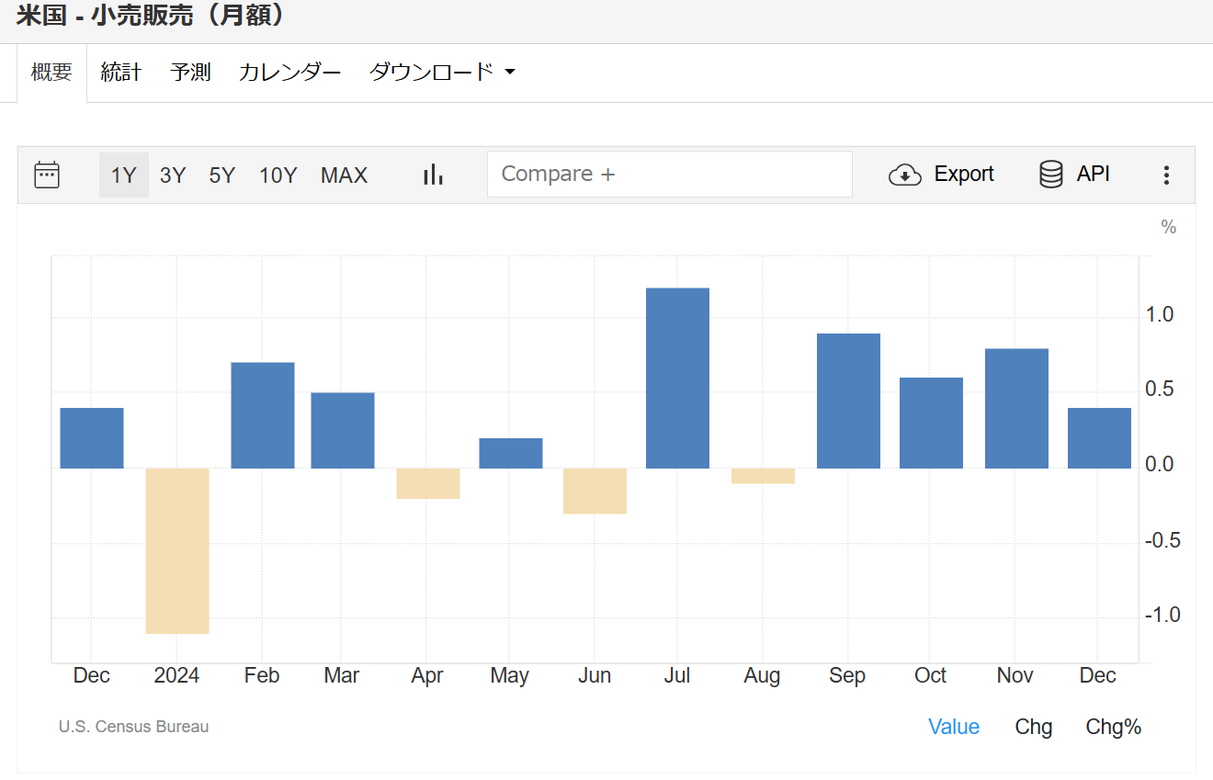The width and height of the screenshot is (1213, 780).
Task: Switch display to Chg
Action: (1033, 727)
